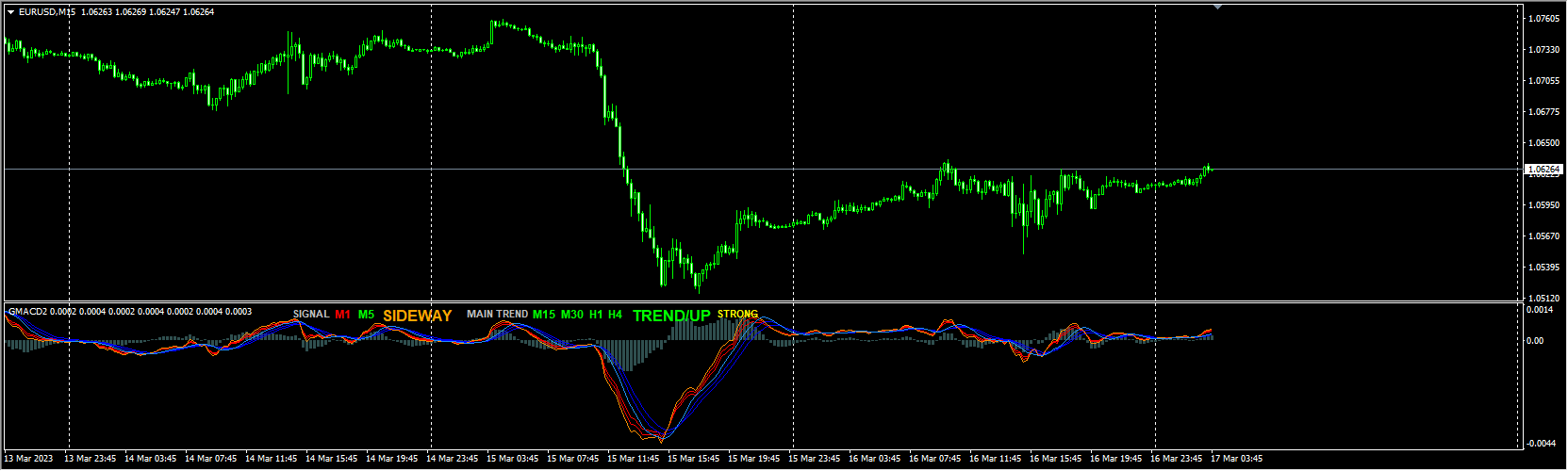Click time axis label 15 Mar 19:45

point(754,460)
